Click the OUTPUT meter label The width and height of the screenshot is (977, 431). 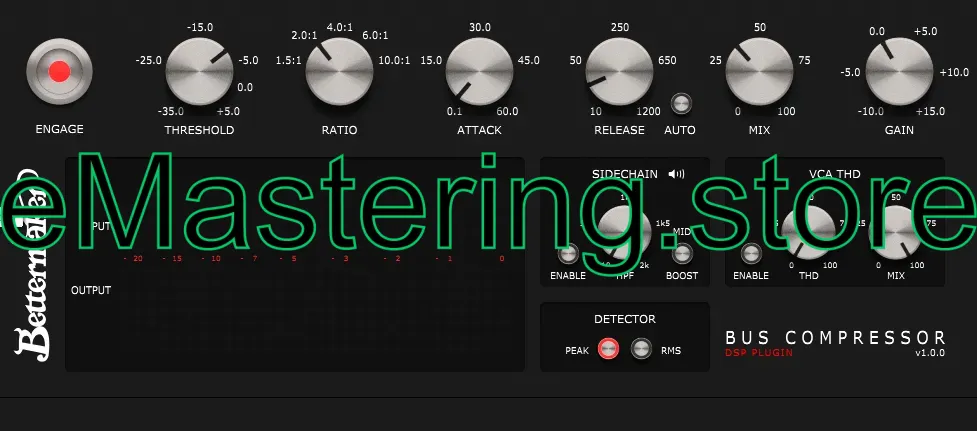pos(91,290)
